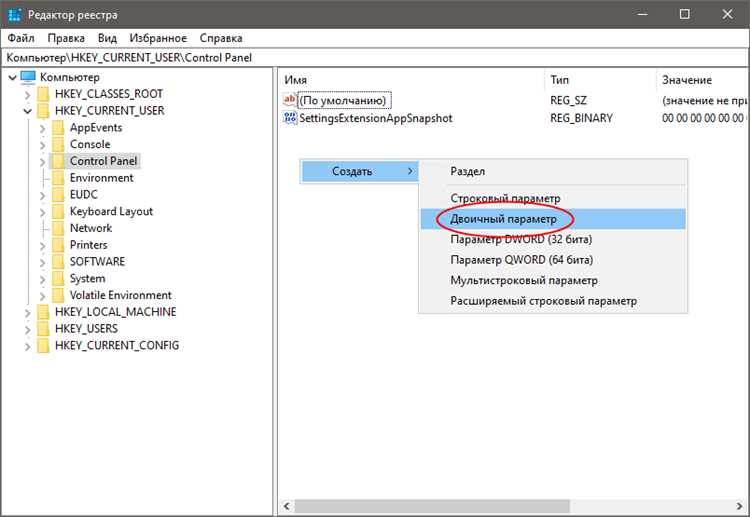Expand the HKEY_CURRENT_CONFIG branch
750x517 pixels.
tap(27, 346)
